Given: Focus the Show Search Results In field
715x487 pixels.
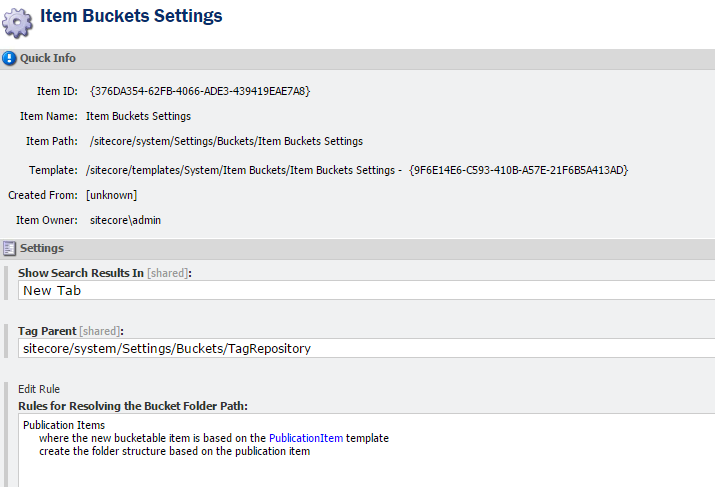Looking at the screenshot, I should tap(366, 290).
